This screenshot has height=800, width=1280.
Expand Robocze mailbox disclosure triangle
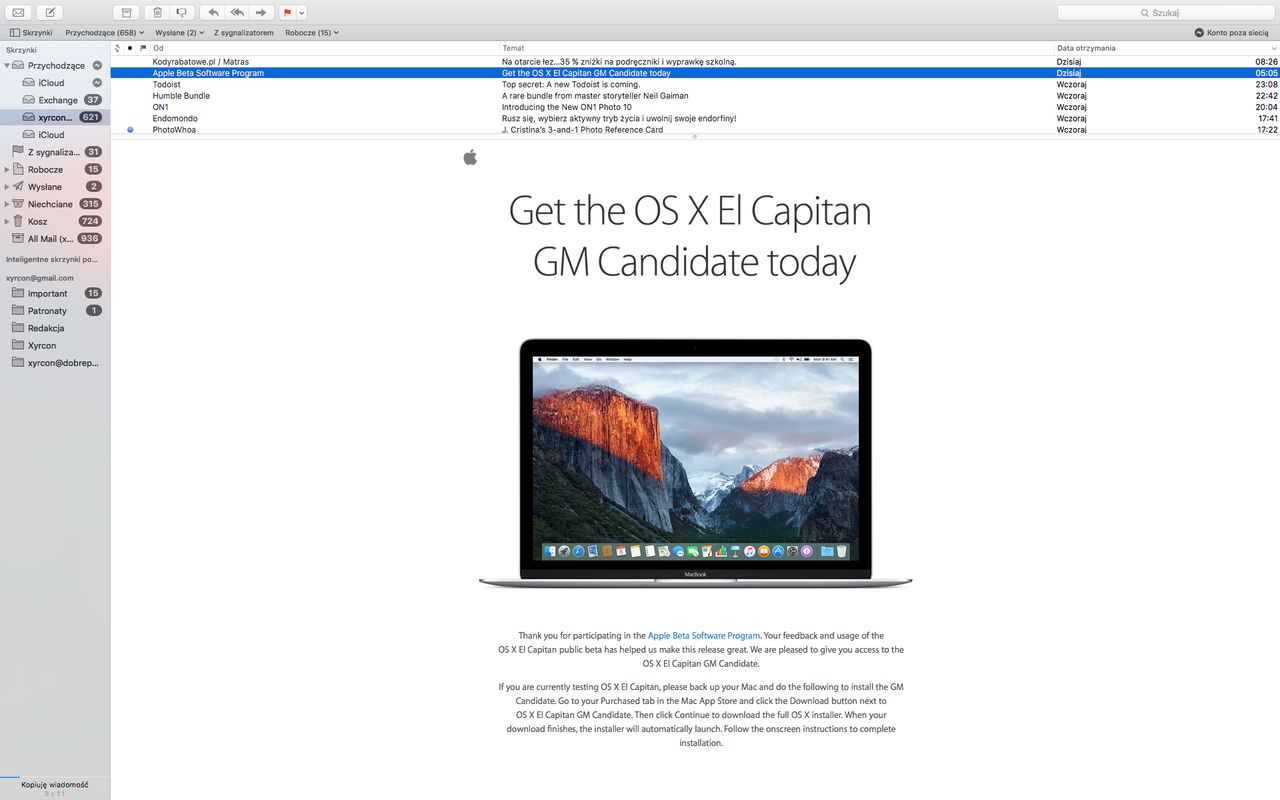click(x=7, y=170)
